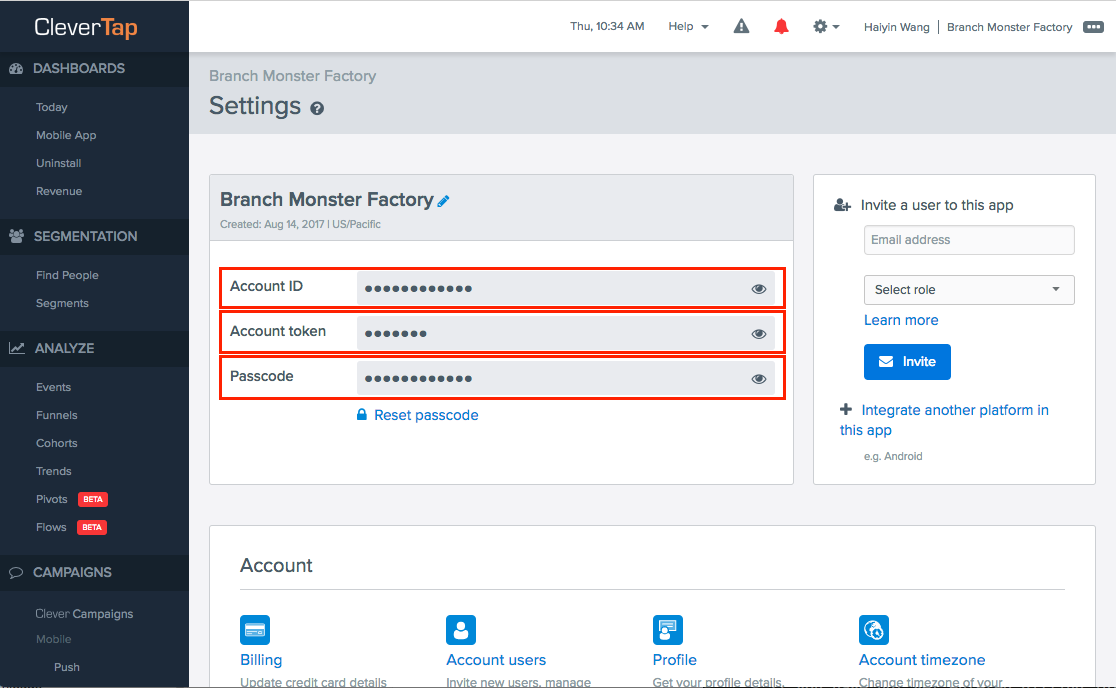
Task: Click the Dashboards gauge icon
Action: coord(16,68)
